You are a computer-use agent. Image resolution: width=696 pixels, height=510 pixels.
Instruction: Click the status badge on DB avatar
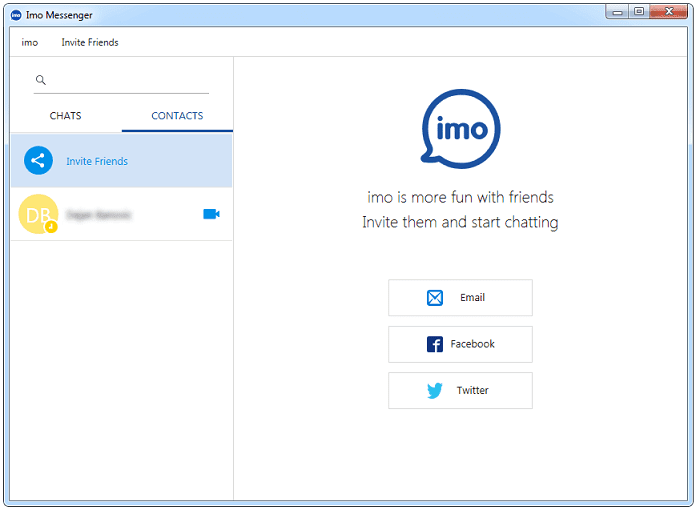tap(51, 227)
